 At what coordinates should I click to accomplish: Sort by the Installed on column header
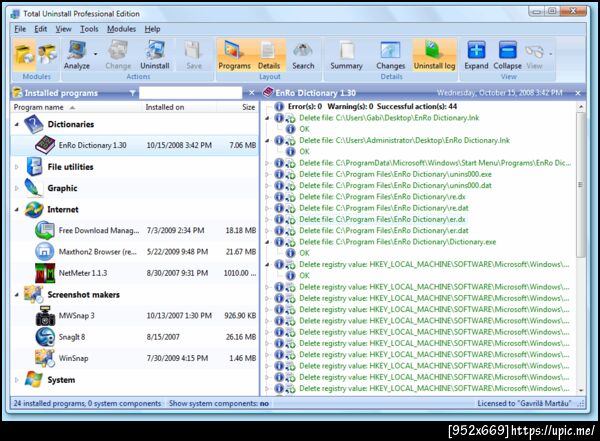pos(179,108)
